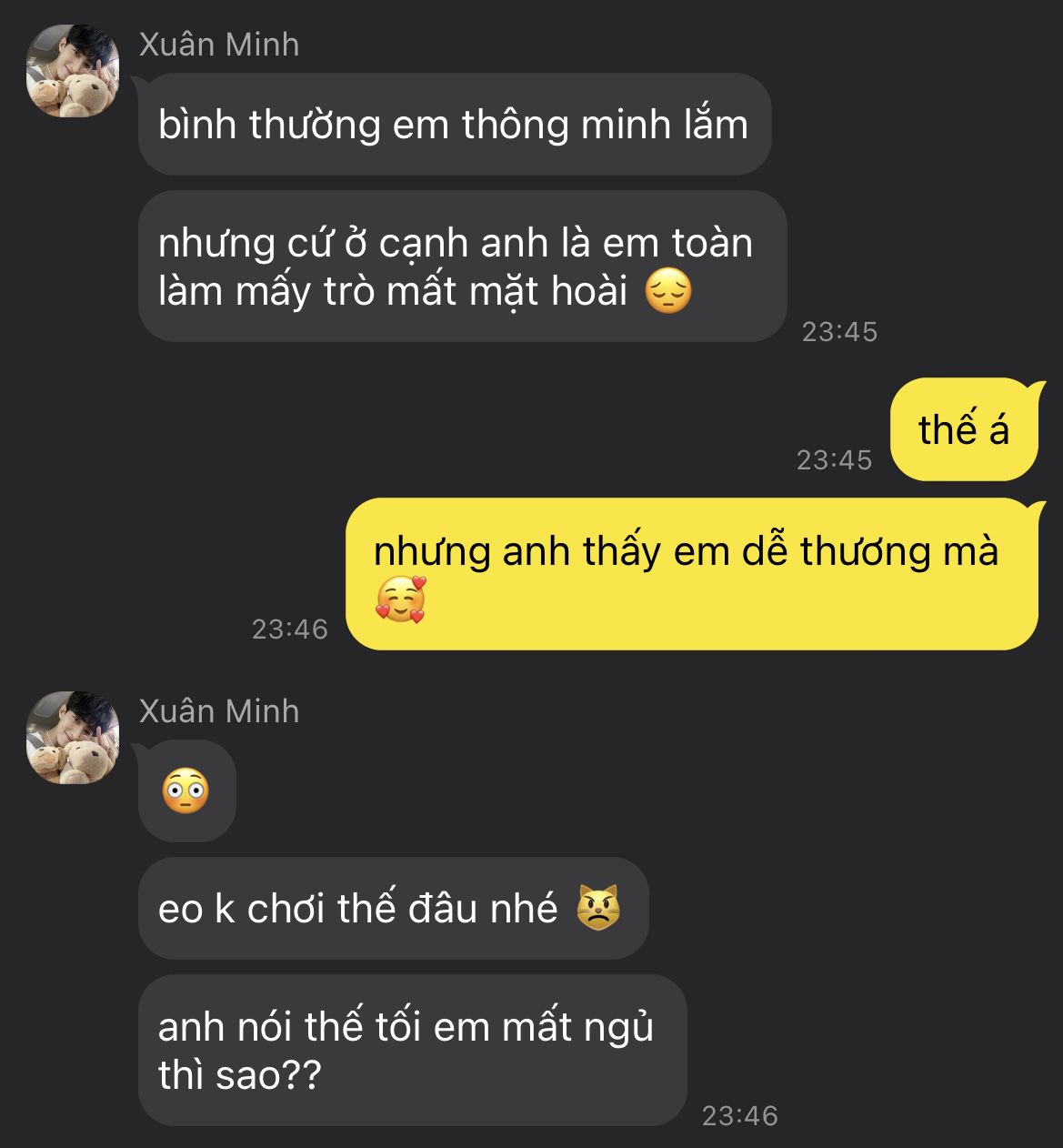Select the 'nhưng cứ ở cạnh anh' message
The image size is (1063, 1148).
pos(463,267)
